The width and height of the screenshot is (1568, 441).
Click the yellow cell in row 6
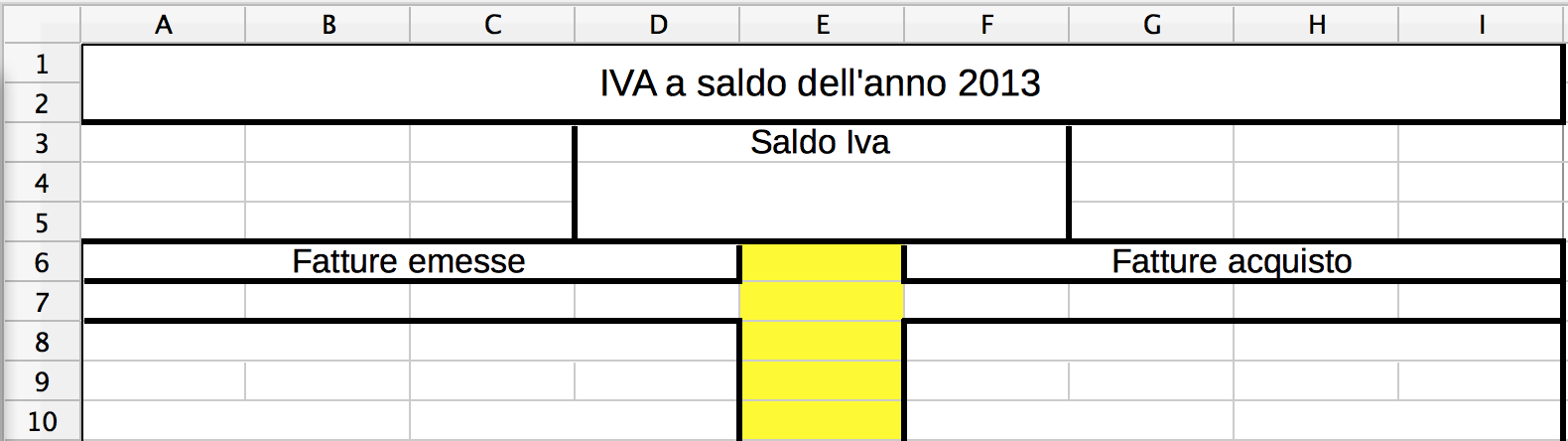tap(823, 263)
